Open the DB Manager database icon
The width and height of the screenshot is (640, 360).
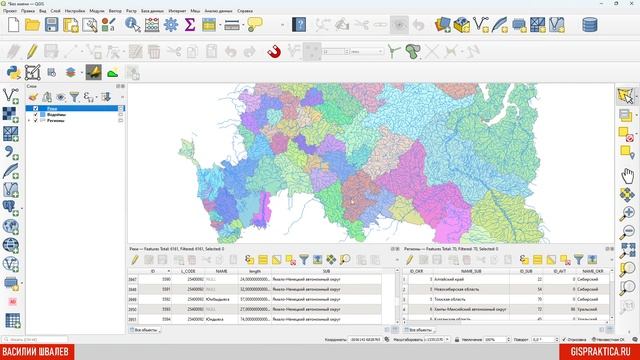[590, 25]
